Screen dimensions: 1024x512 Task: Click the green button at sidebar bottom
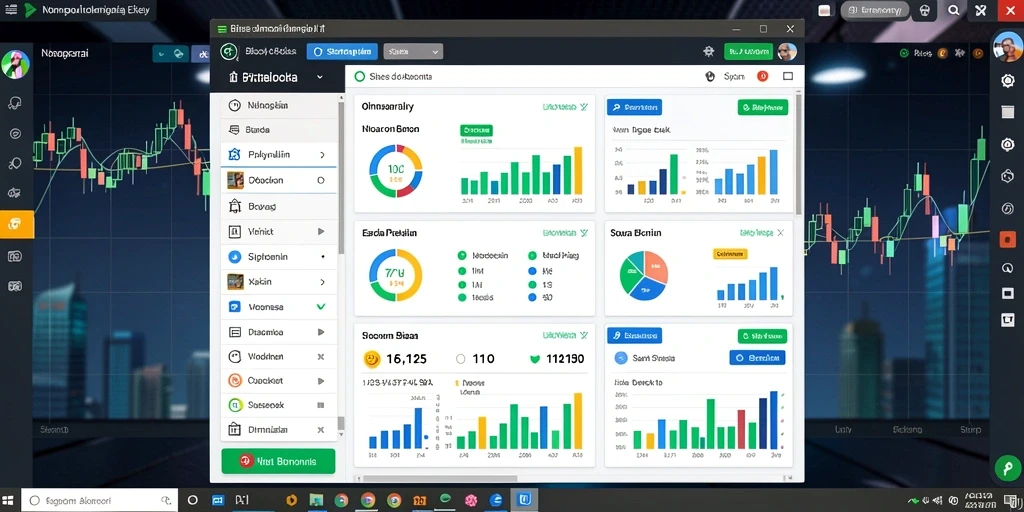pyautogui.click(x=278, y=461)
